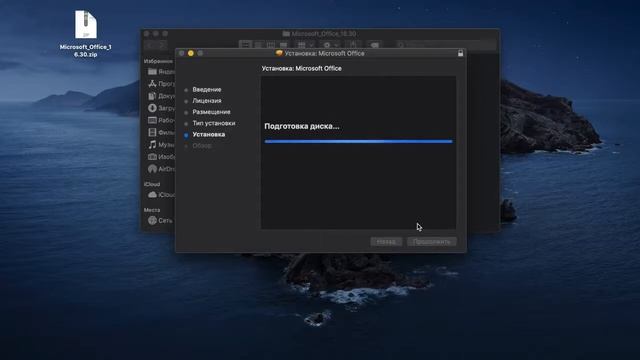Open Загрузки (Downloads) in Finder sidebar
640x360 pixels.
tap(161, 108)
